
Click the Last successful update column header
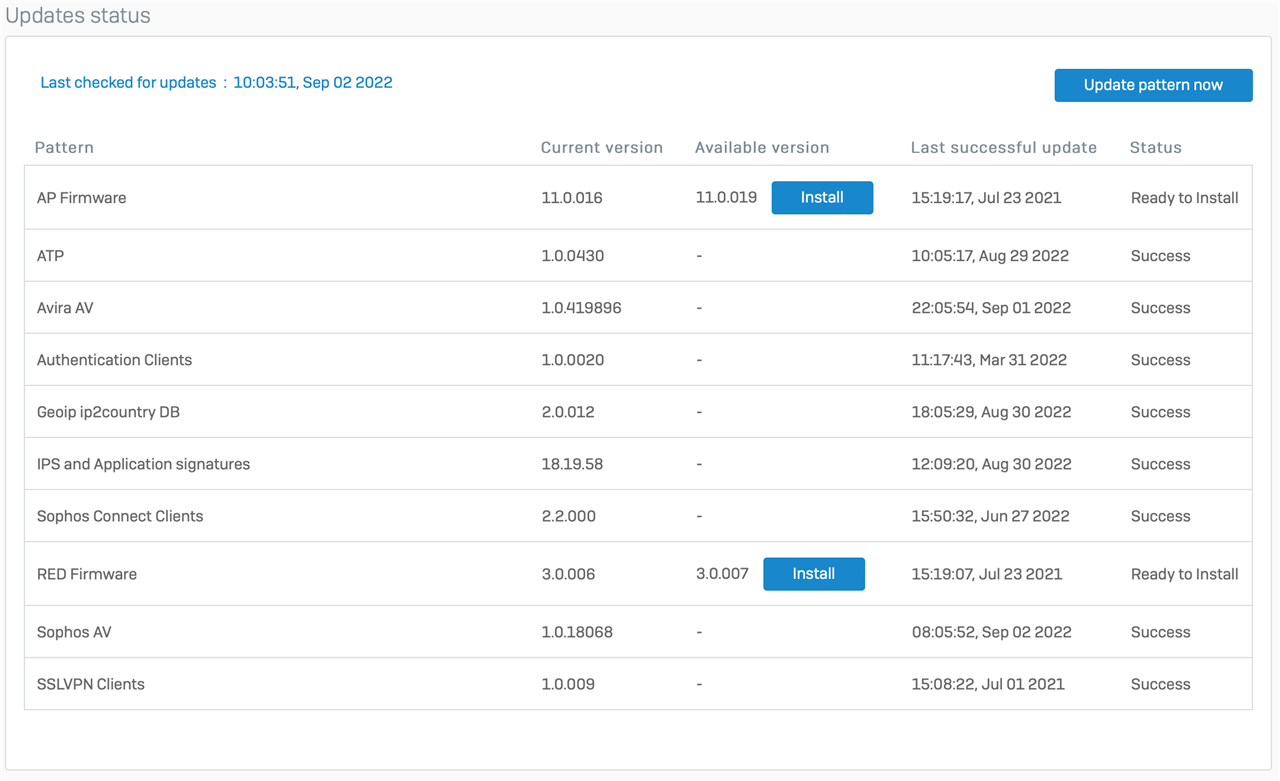point(1004,147)
